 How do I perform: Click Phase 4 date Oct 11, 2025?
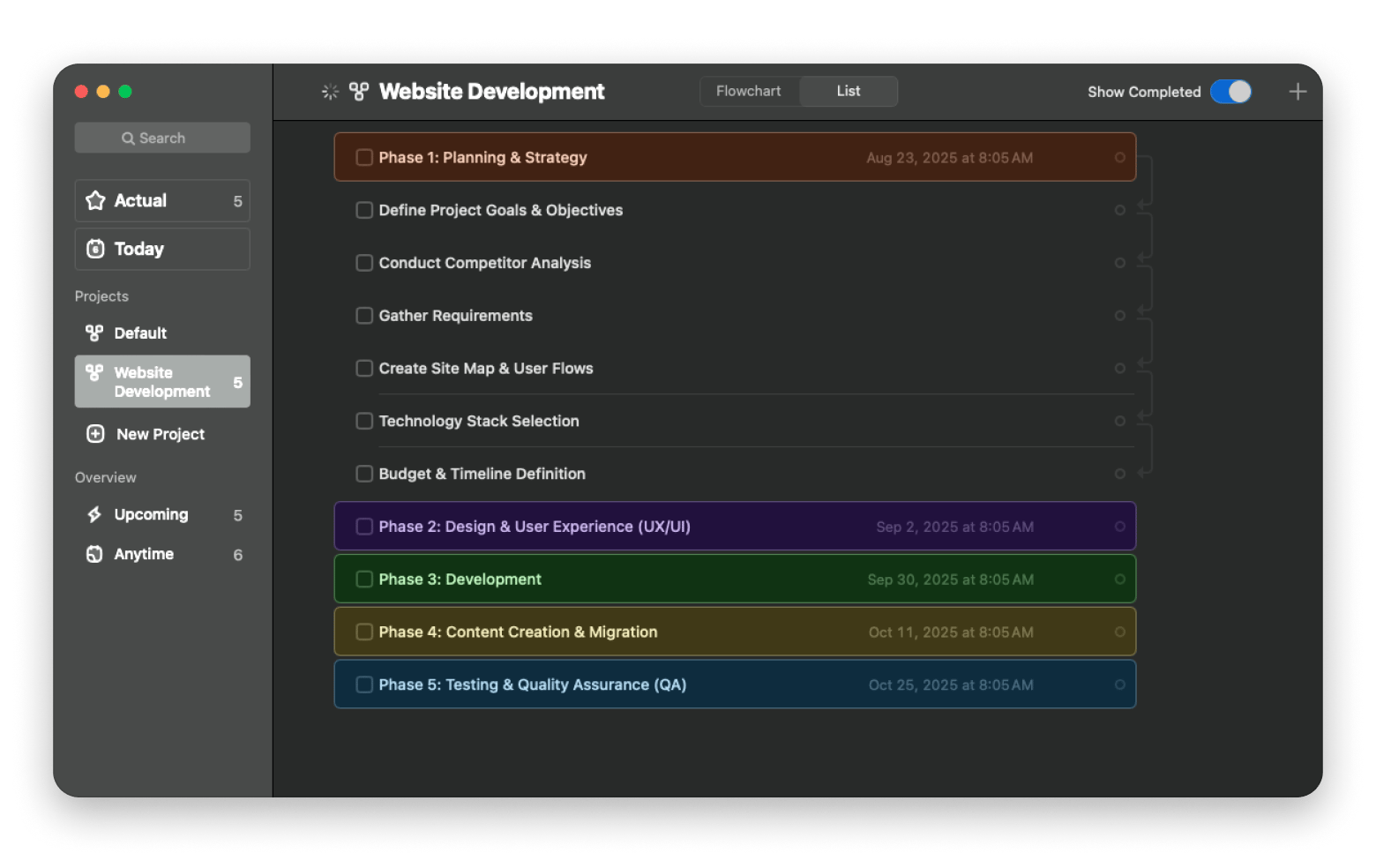pyautogui.click(x=951, y=632)
